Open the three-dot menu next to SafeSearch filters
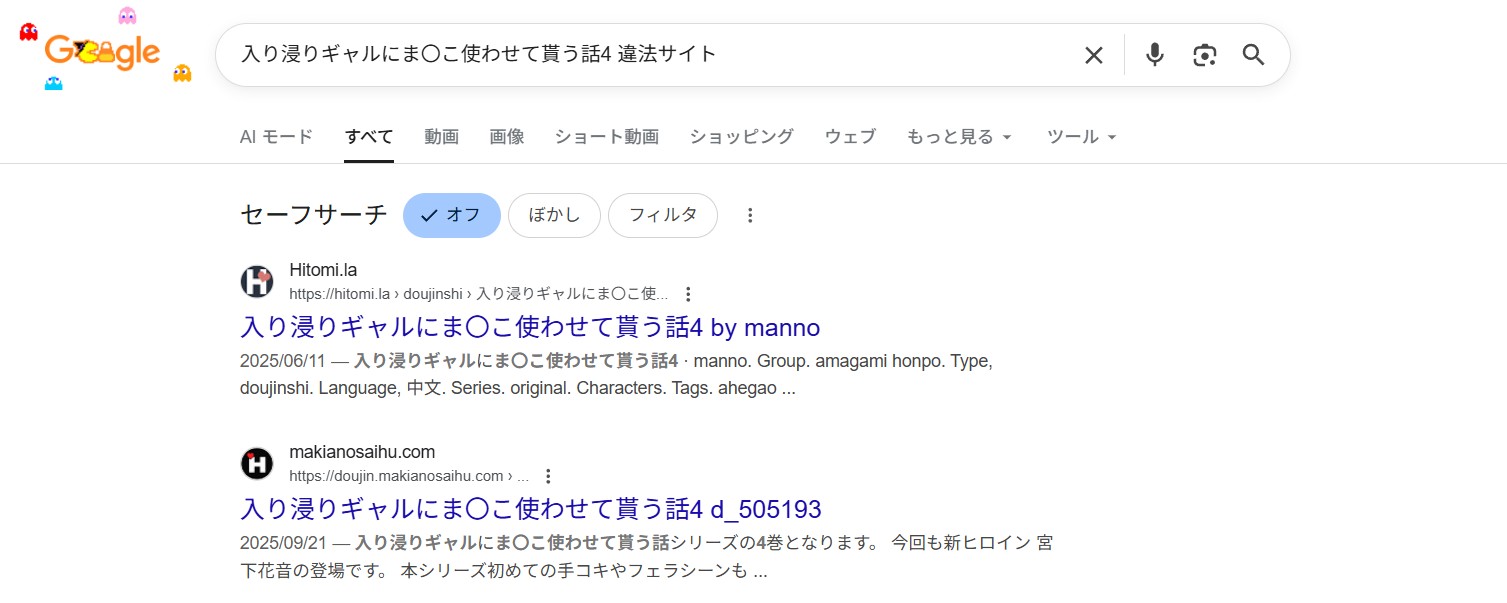The width and height of the screenshot is (1507, 603). coord(750,214)
